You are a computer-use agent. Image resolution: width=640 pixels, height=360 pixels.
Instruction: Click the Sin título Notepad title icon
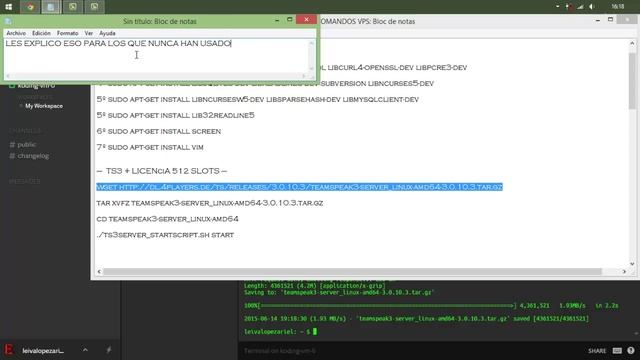pos(8,21)
